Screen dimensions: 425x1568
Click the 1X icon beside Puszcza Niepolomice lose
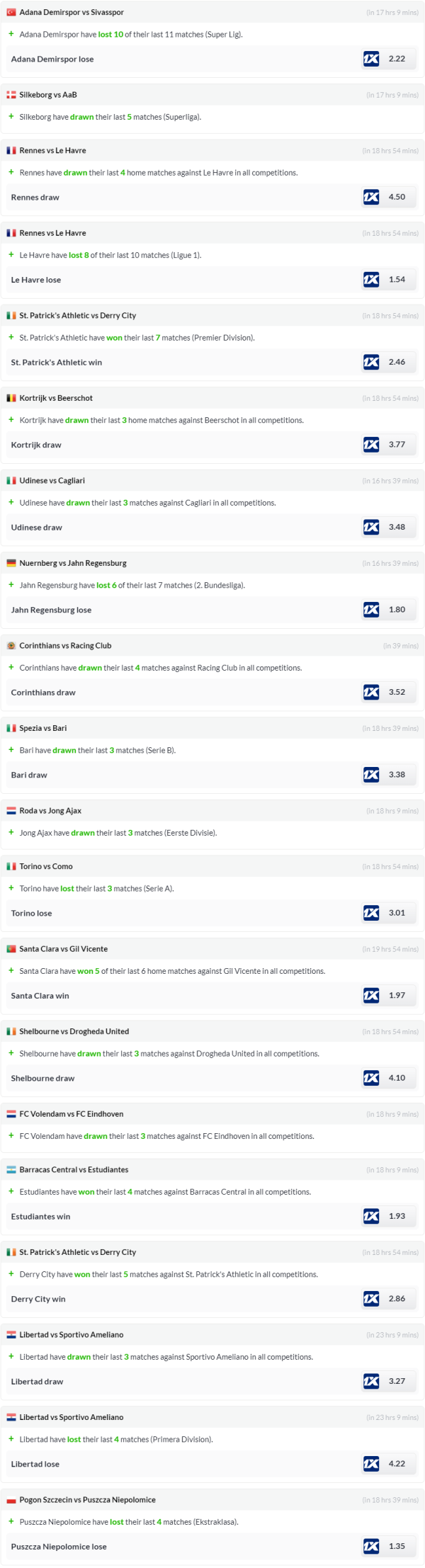[x=371, y=1546]
